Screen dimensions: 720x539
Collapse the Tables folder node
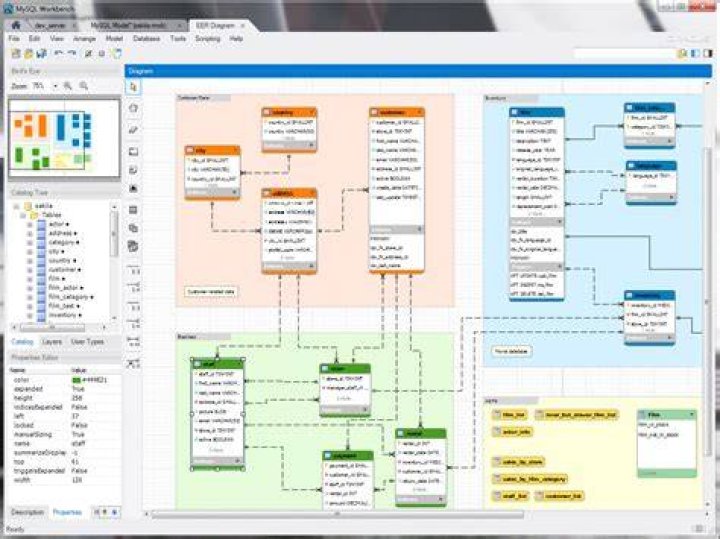pos(23,215)
